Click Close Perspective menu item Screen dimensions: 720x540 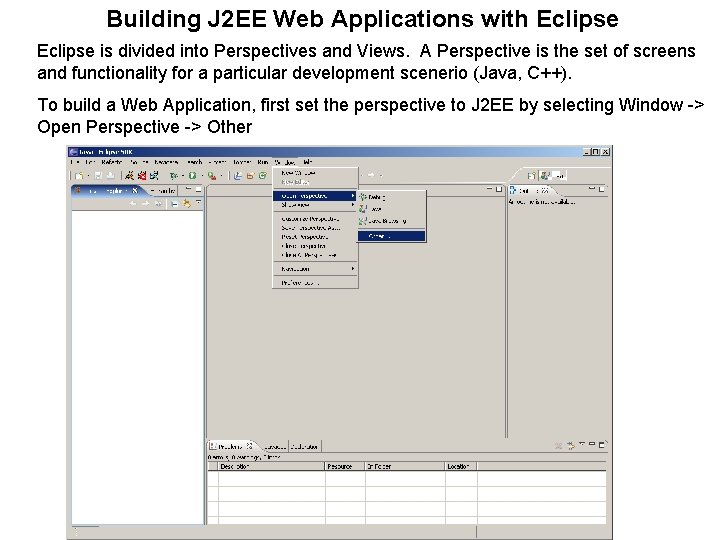(x=315, y=246)
